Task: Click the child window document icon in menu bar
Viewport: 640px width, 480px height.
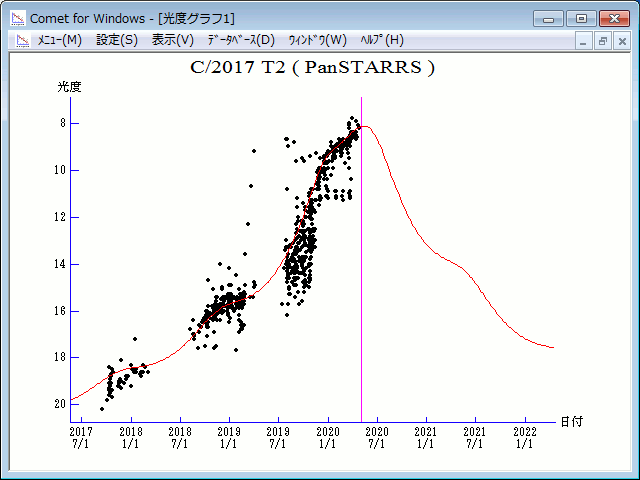Action: coord(23,40)
